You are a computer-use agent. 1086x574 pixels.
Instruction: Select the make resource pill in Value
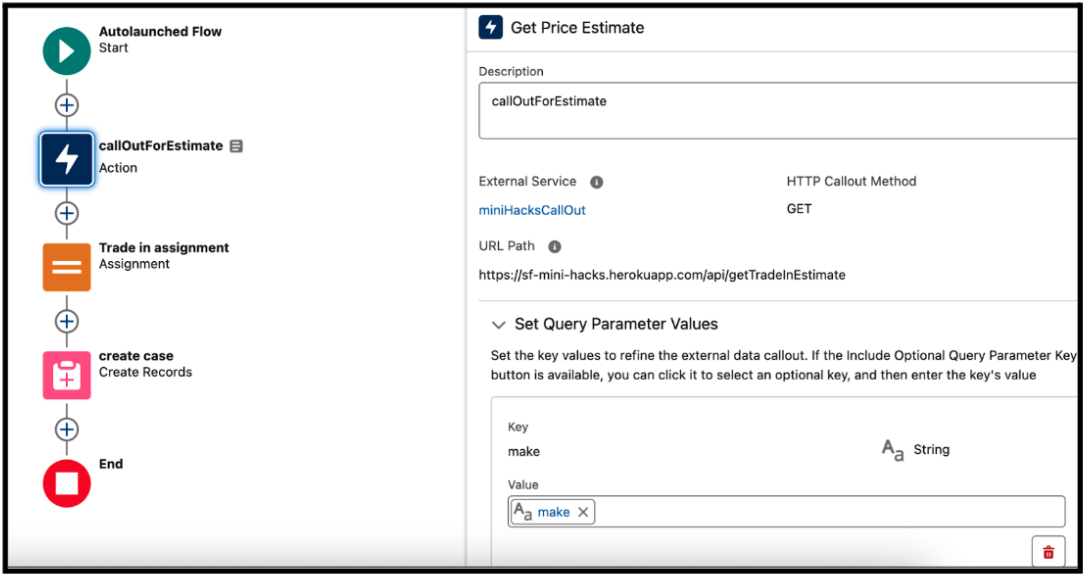[553, 512]
